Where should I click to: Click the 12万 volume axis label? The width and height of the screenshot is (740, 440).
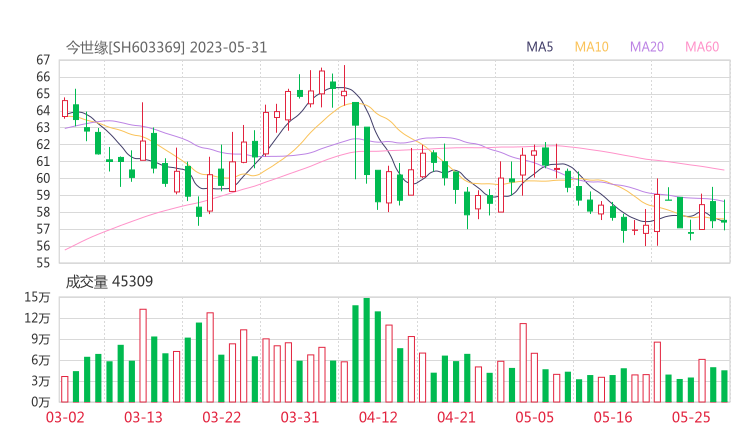(37, 318)
